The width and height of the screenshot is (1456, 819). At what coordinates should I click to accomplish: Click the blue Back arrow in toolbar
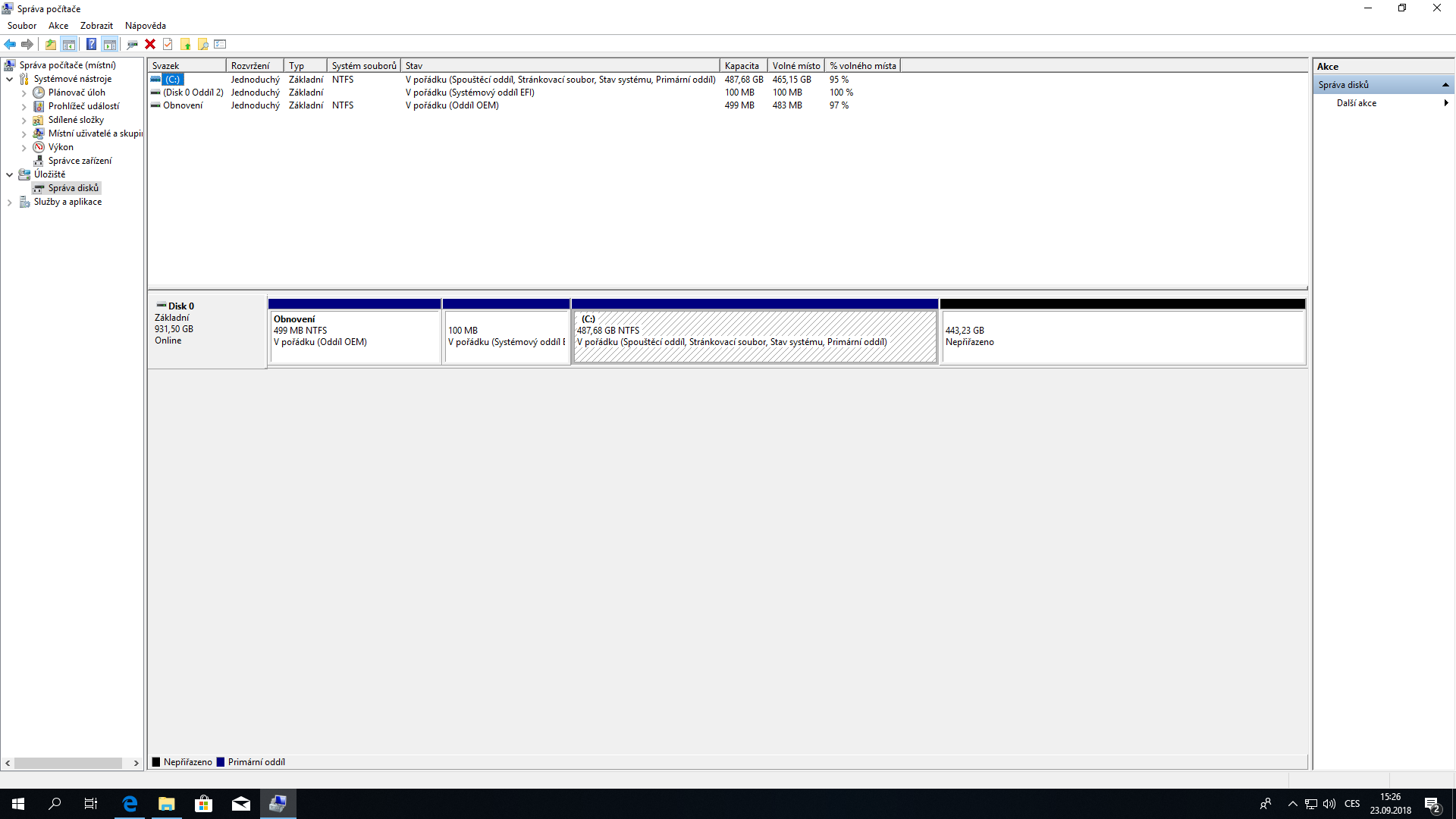[x=10, y=44]
